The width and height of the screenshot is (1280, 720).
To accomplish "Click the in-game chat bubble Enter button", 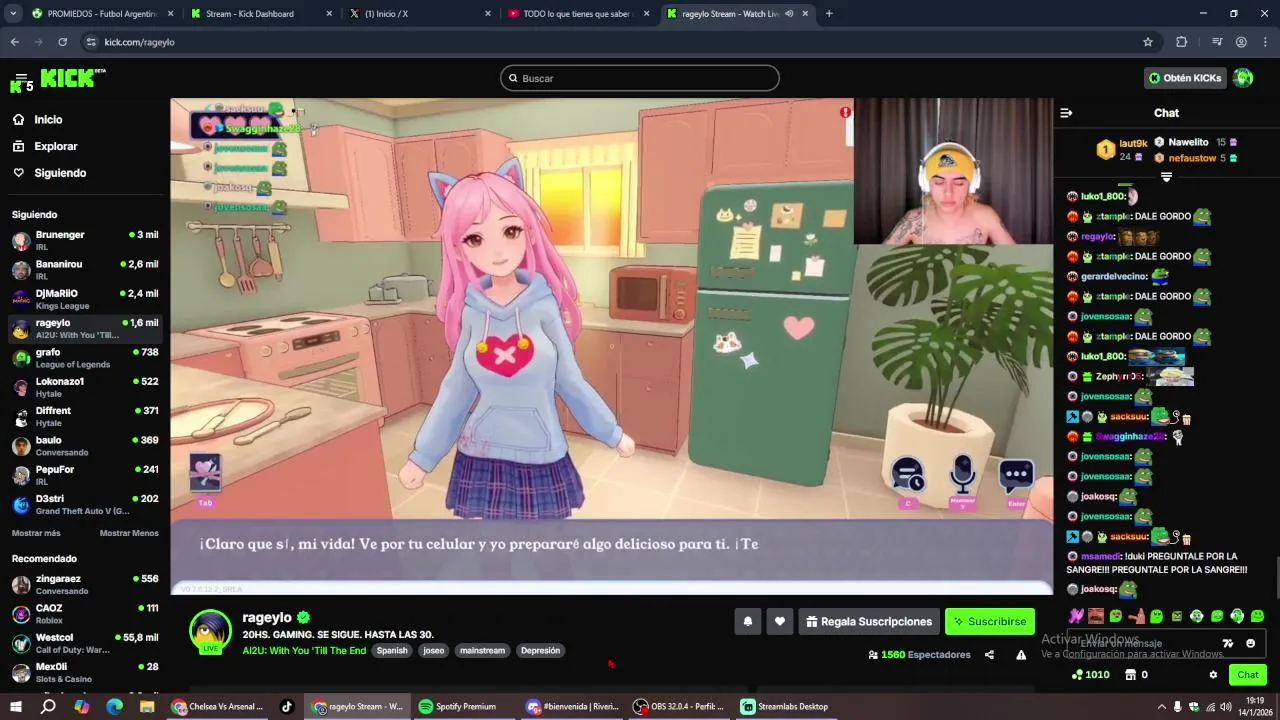I will click(x=1016, y=475).
